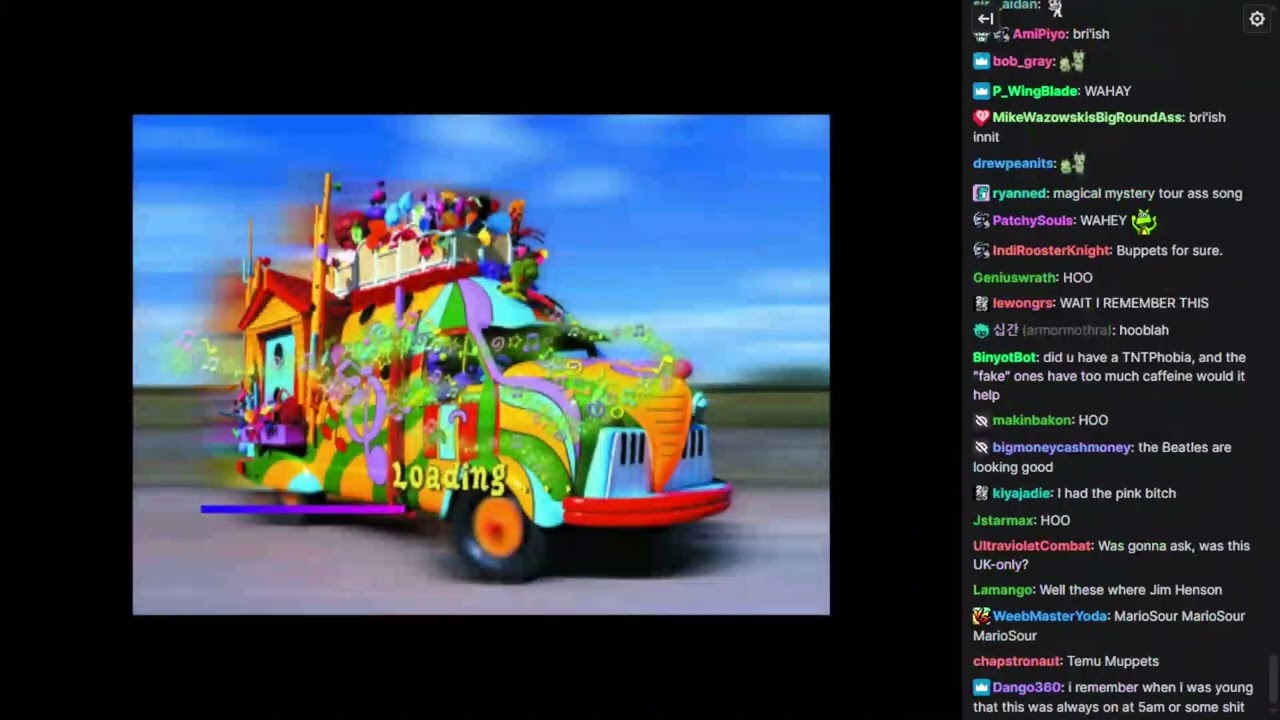The height and width of the screenshot is (720, 1280).
Task: Open chat settings gear
Action: (x=1257, y=19)
